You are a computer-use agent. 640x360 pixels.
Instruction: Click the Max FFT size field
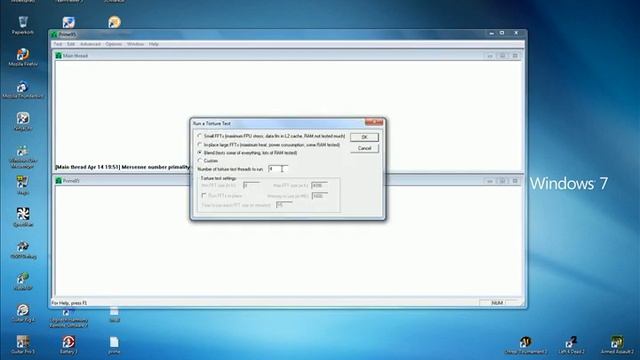click(319, 185)
